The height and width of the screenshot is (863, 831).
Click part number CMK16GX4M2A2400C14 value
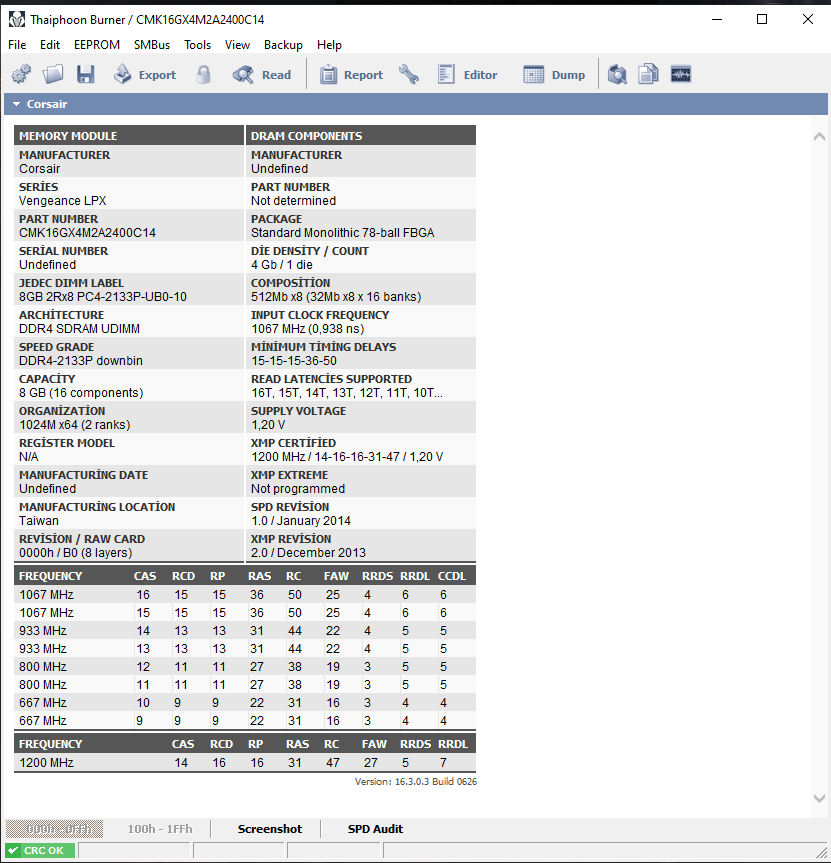point(88,233)
